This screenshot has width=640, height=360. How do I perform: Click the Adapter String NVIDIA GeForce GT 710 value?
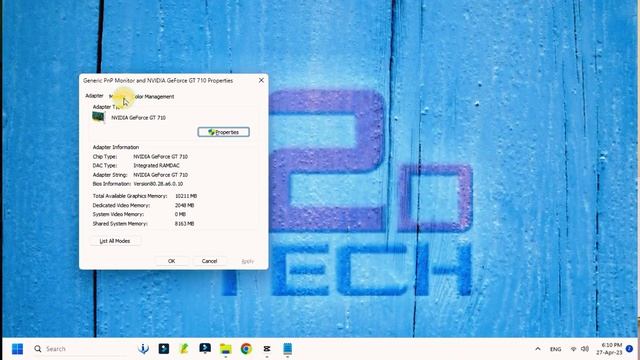(160, 175)
